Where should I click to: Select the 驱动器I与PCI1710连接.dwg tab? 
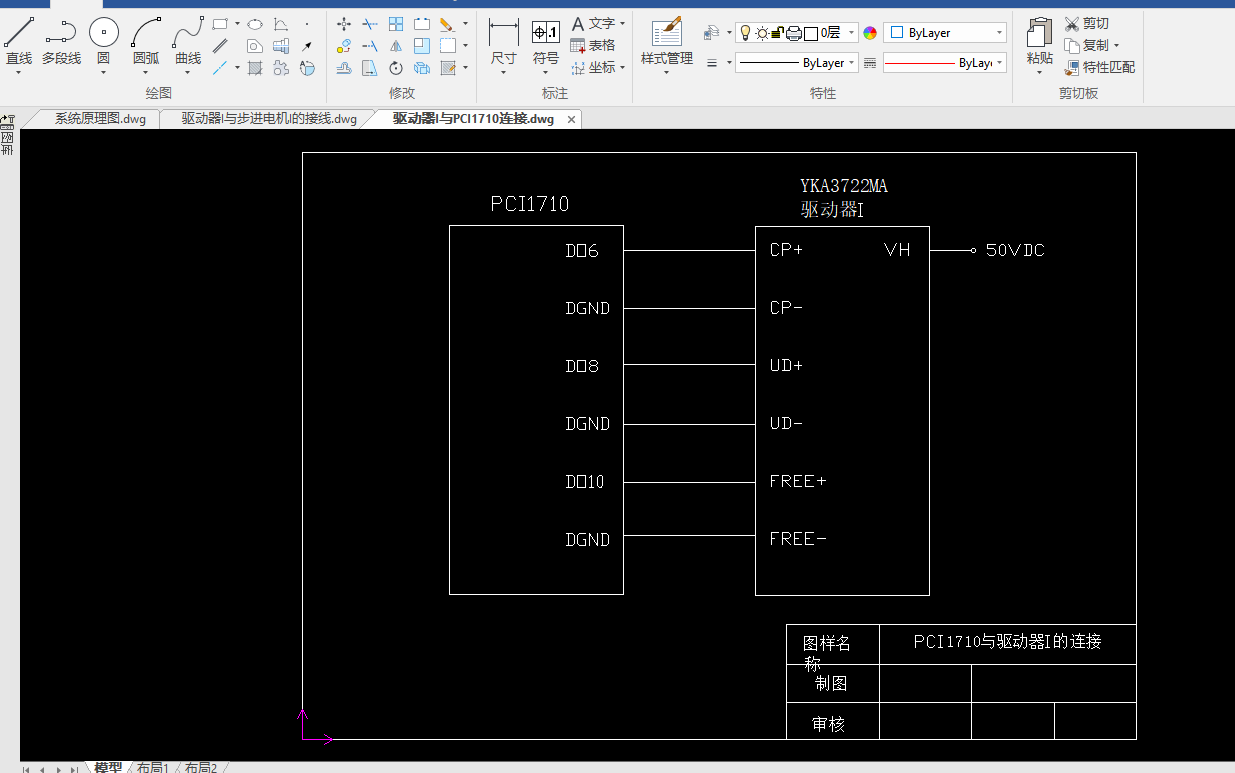473,118
